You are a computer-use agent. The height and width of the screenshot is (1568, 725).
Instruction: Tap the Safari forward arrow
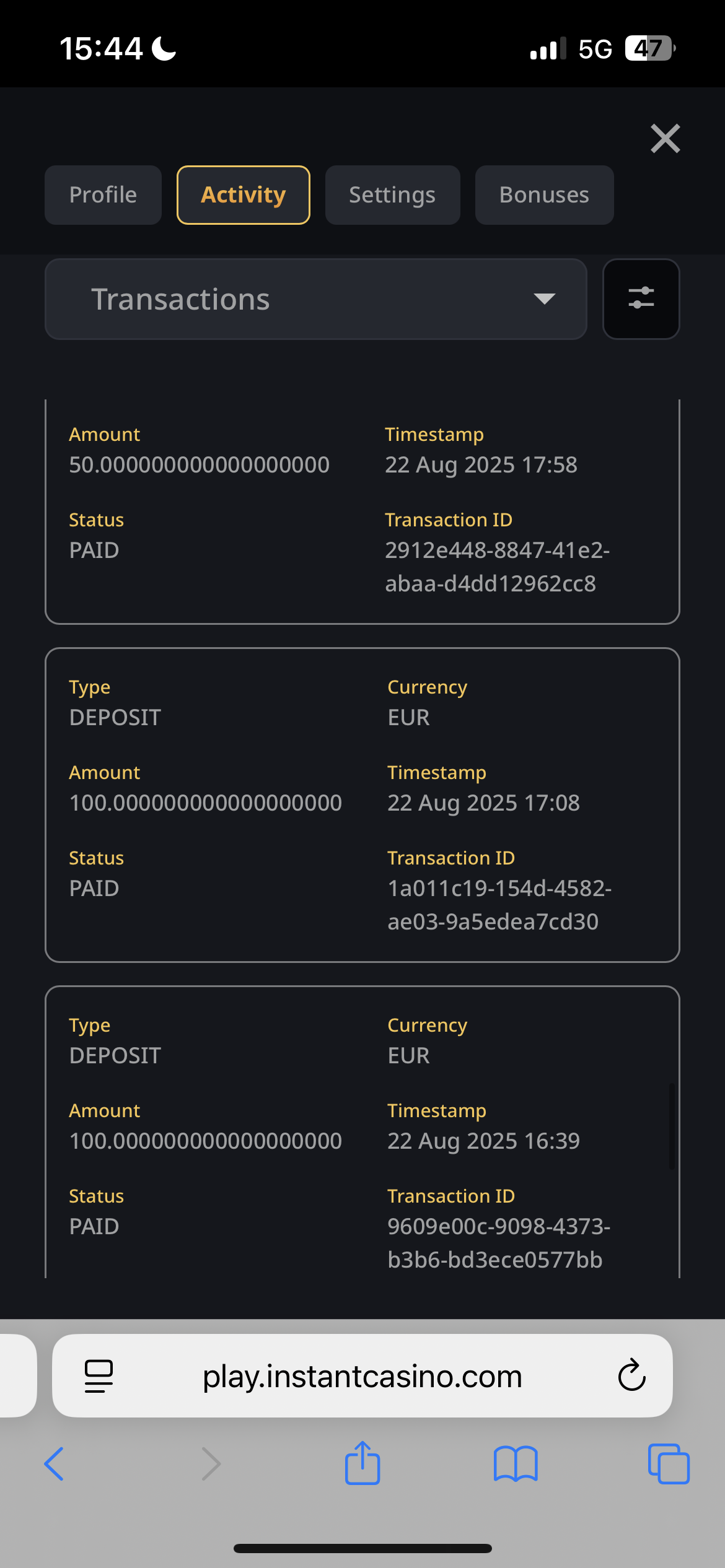(x=211, y=1464)
